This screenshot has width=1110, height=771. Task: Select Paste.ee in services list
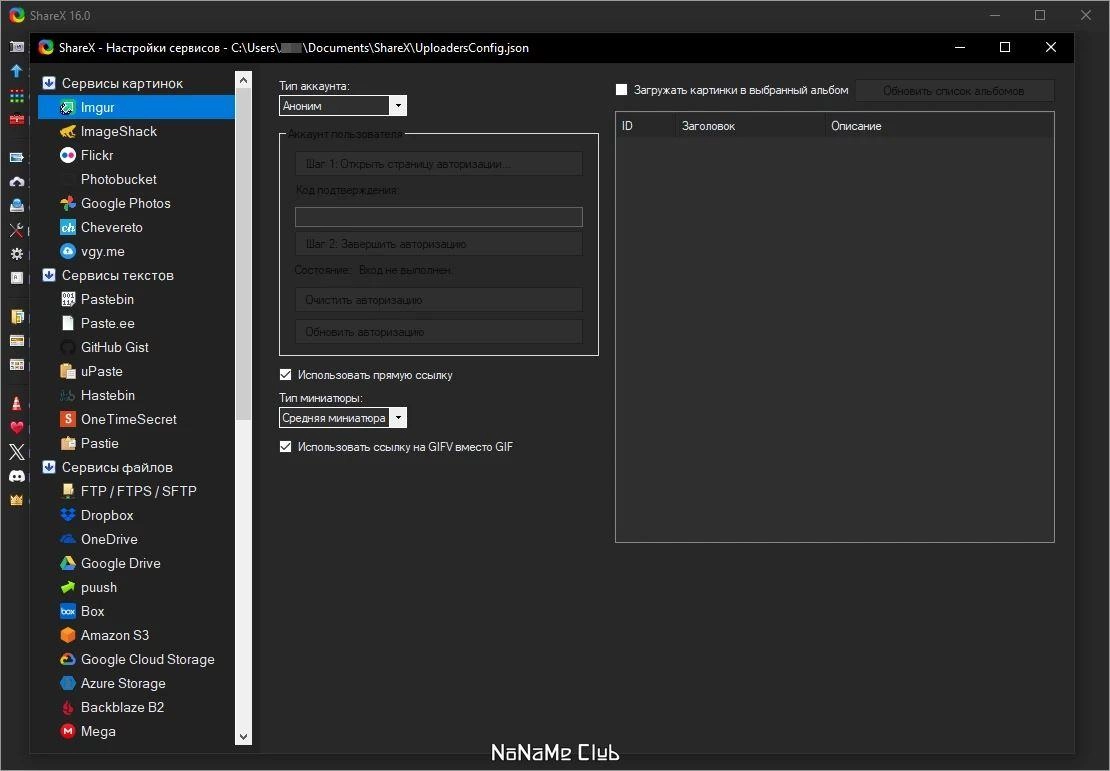tap(108, 324)
